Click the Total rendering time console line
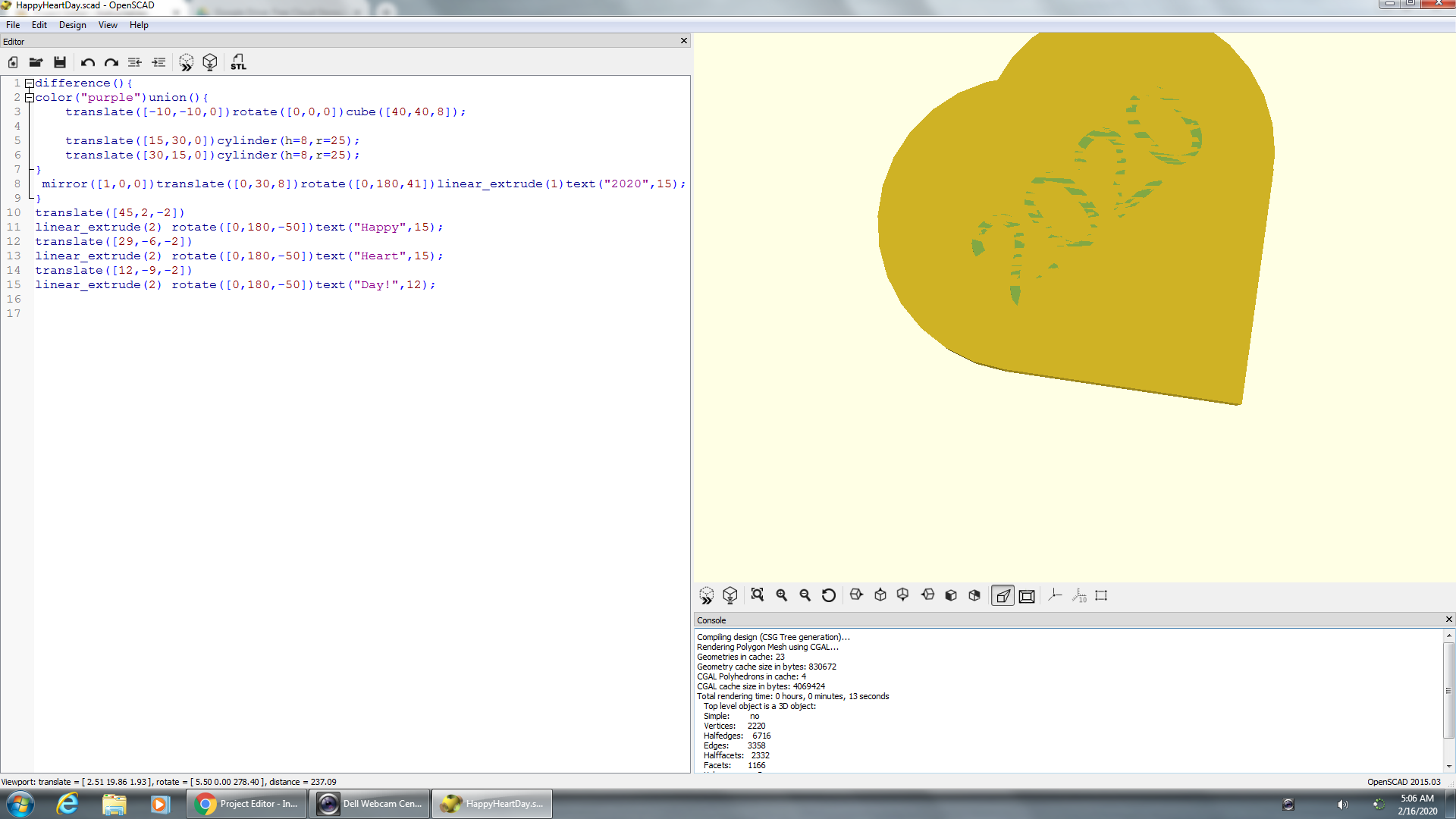1456x819 pixels. pos(792,696)
